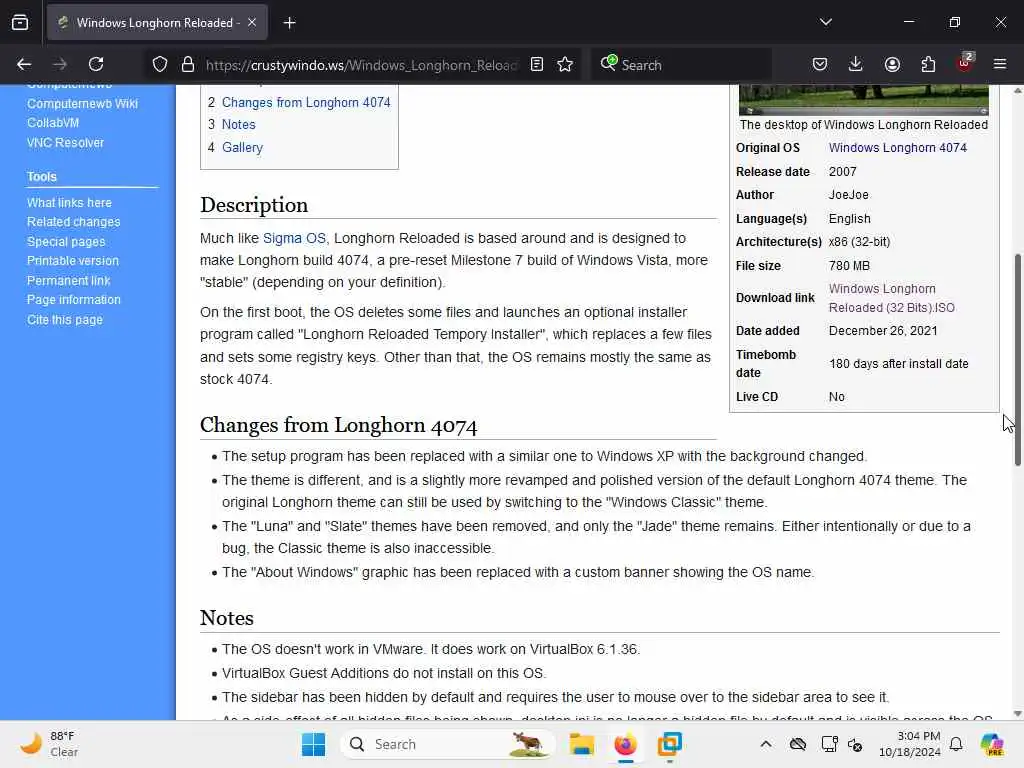Expand the list all tabs dropdown
Screen dimensions: 1024x768
pyautogui.click(x=825, y=22)
